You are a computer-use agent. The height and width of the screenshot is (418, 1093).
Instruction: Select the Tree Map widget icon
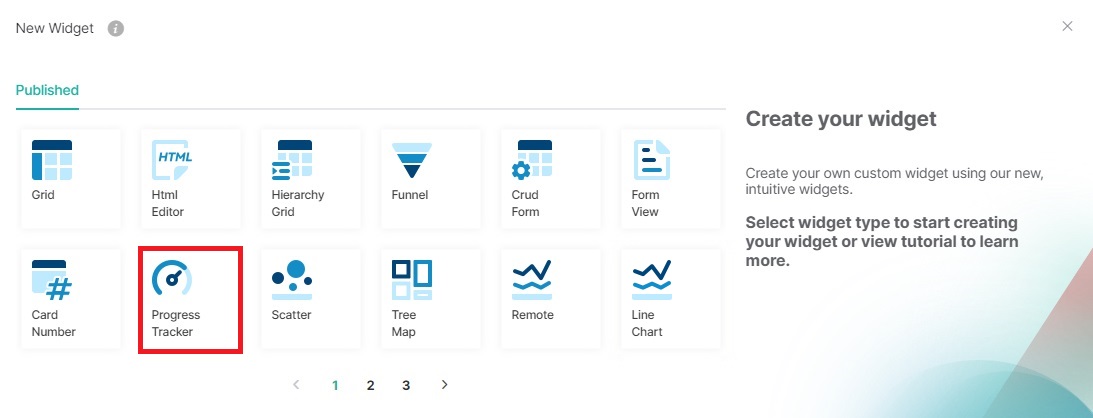pos(412,279)
